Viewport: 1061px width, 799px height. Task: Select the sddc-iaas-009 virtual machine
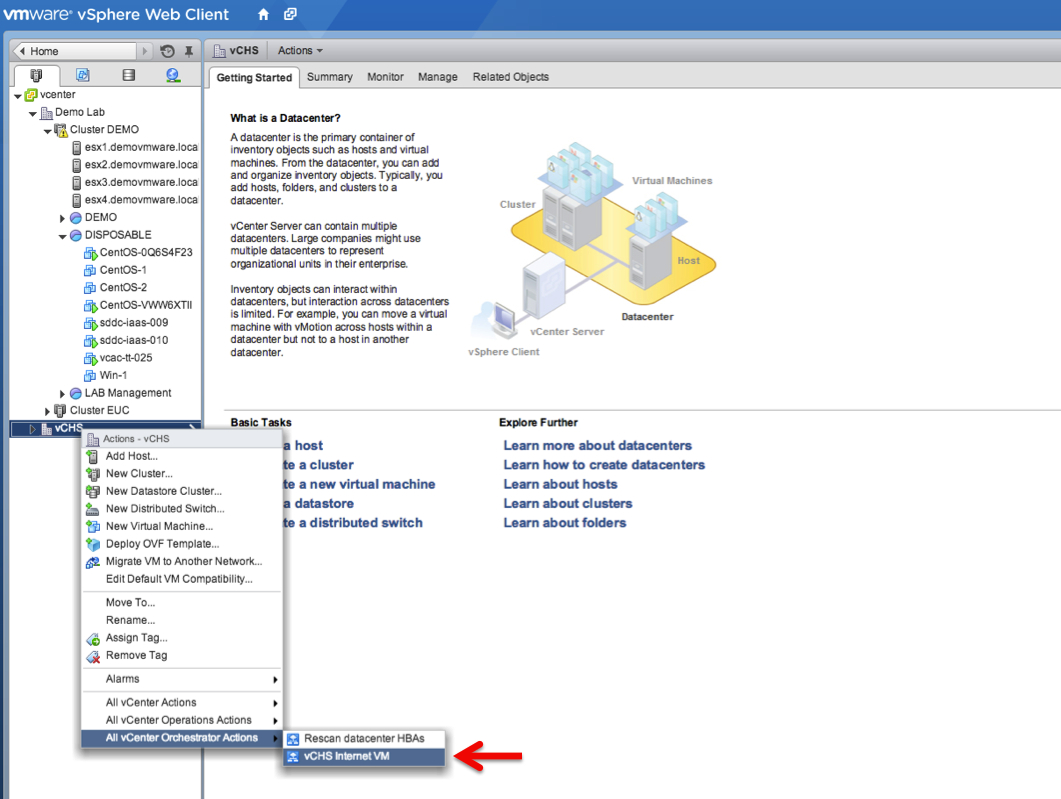134,323
